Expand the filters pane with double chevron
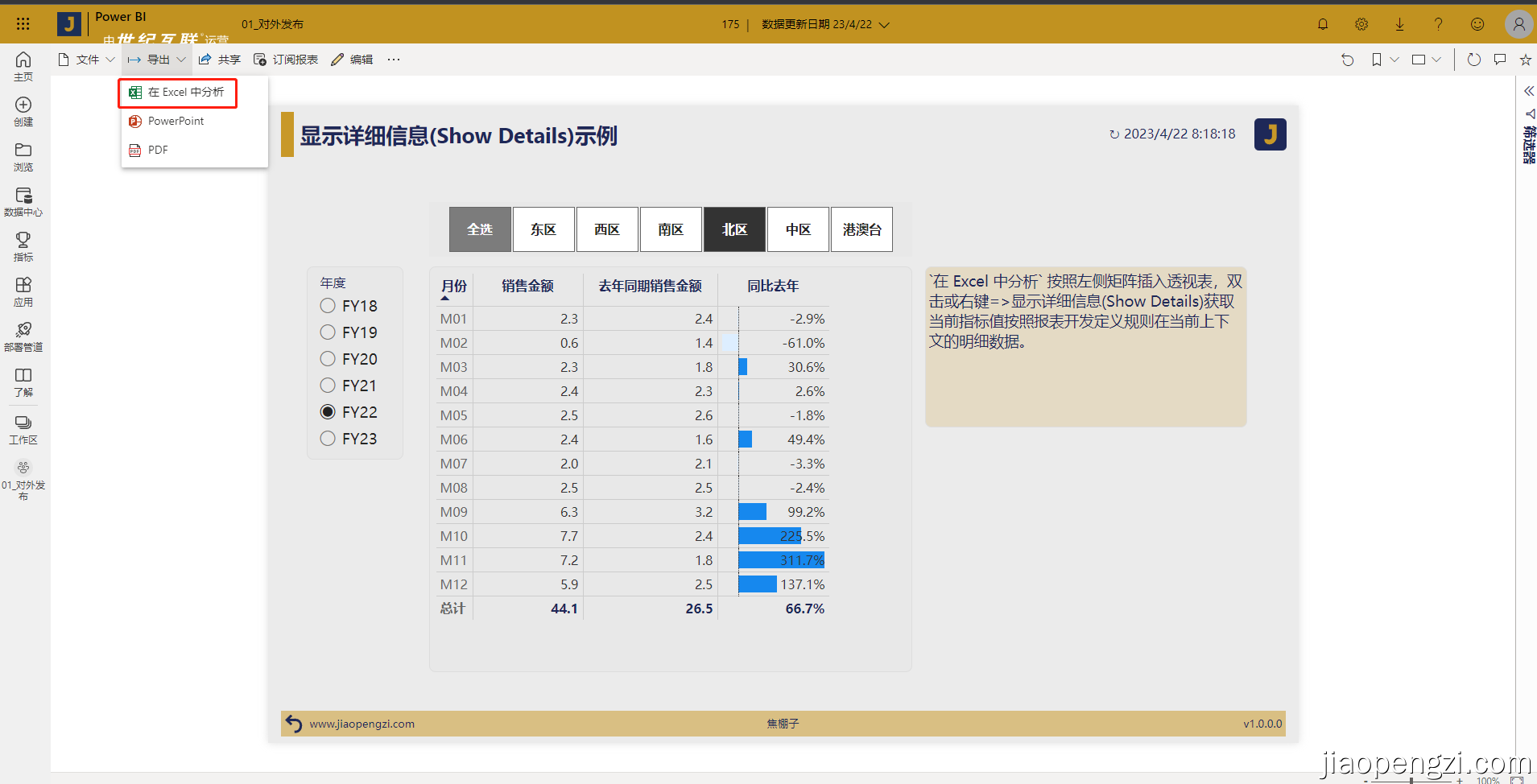The height and width of the screenshot is (784, 1537). click(1528, 91)
